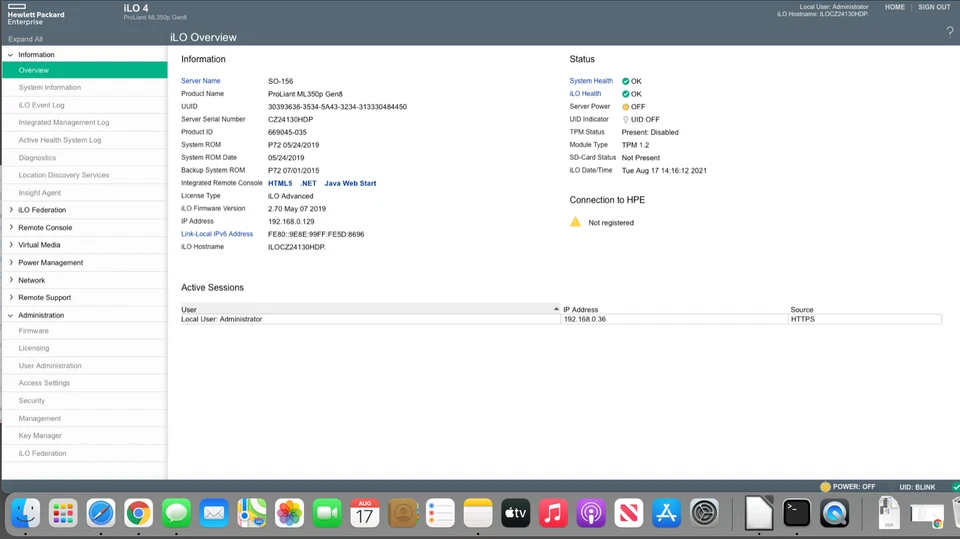This screenshot has width=960, height=539.
Task: Launch the HTML5 remote console link
Action: coord(280,183)
